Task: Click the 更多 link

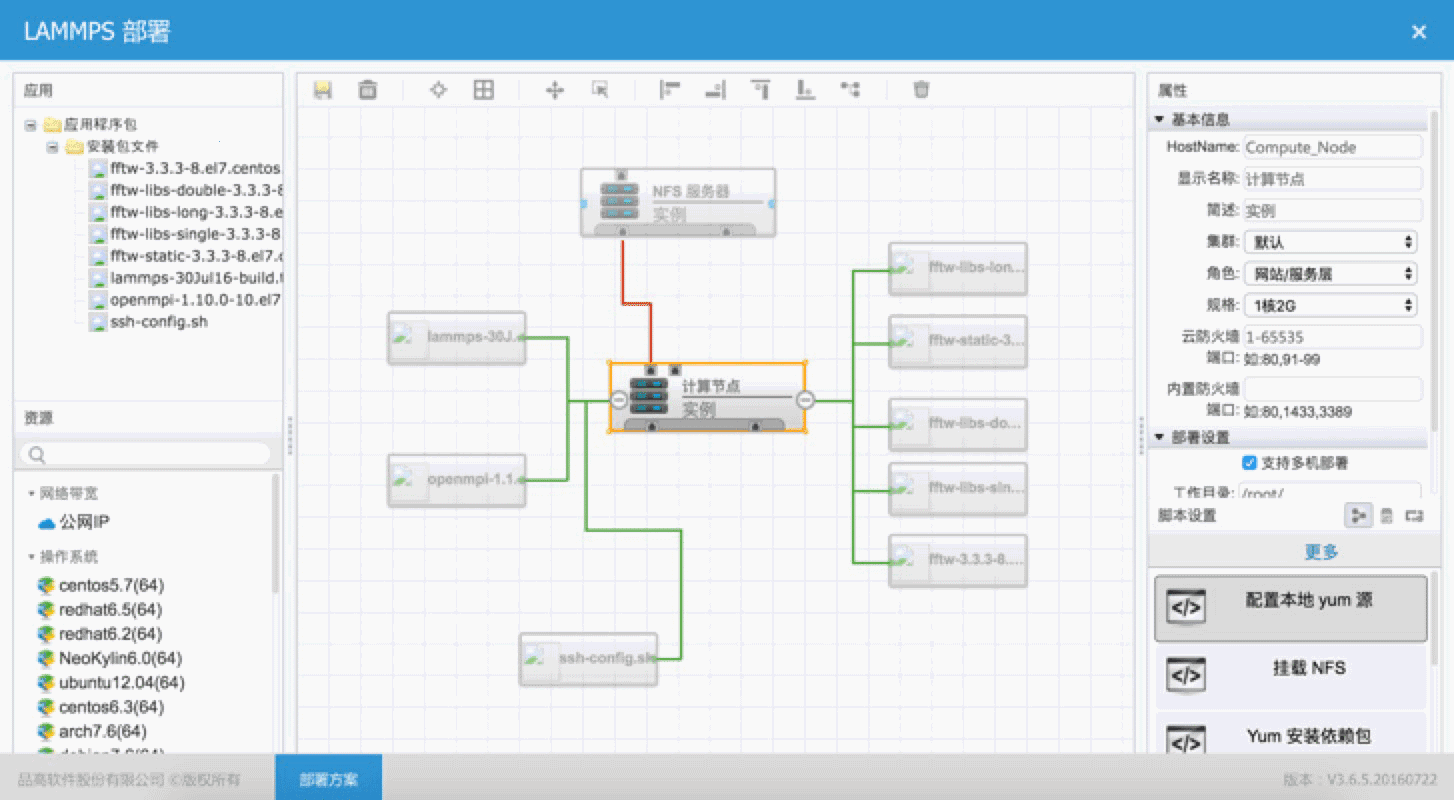Action: (x=1321, y=552)
